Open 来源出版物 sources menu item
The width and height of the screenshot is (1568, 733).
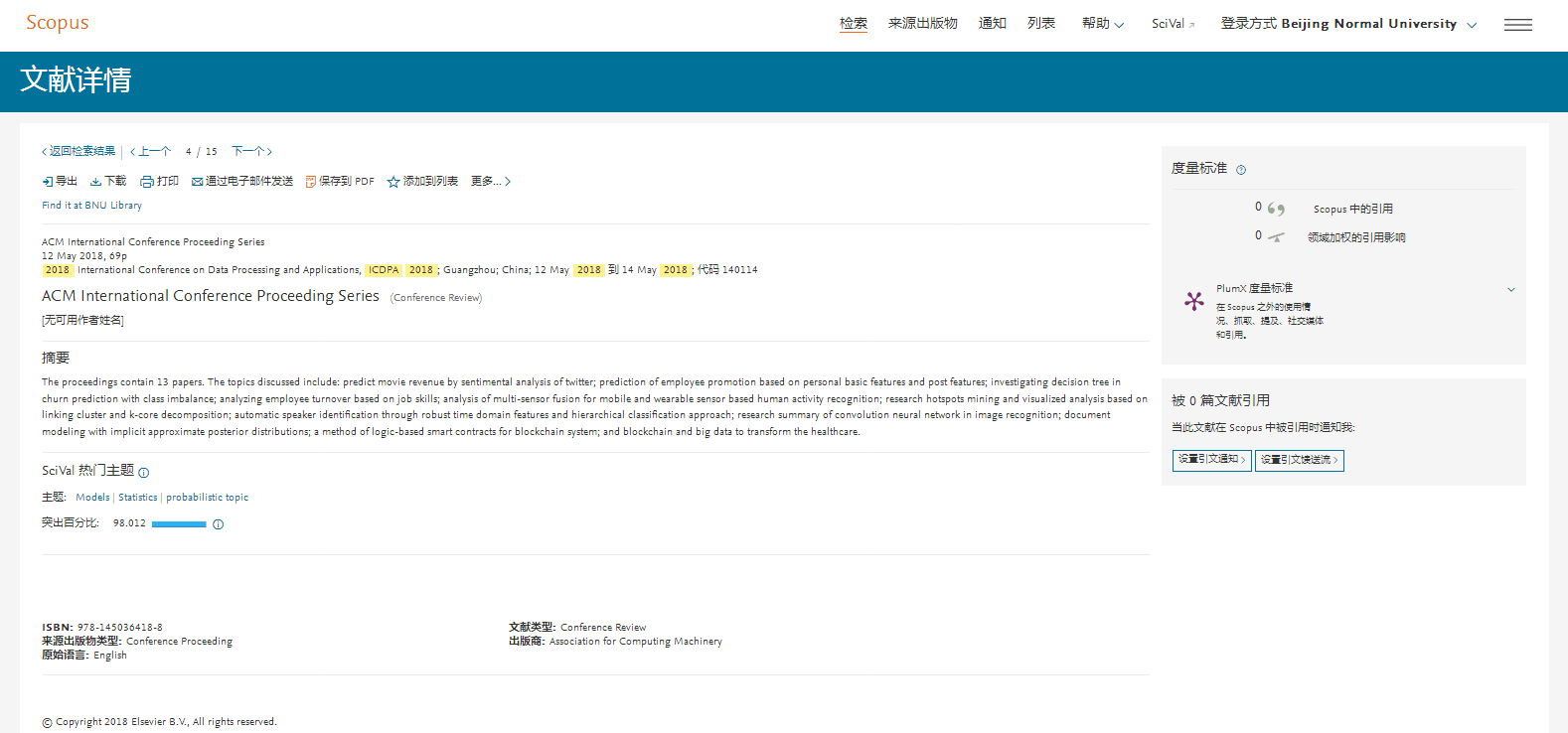pos(922,23)
